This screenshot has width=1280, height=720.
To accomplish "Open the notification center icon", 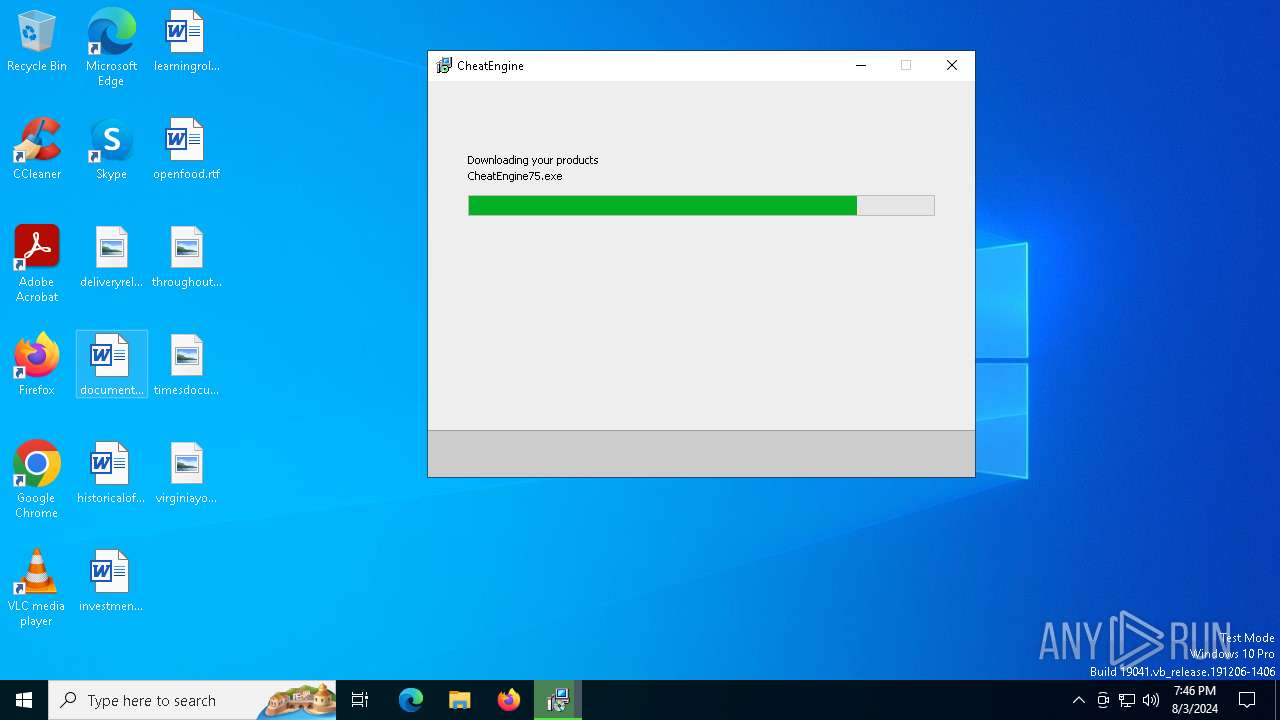I will (x=1247, y=700).
